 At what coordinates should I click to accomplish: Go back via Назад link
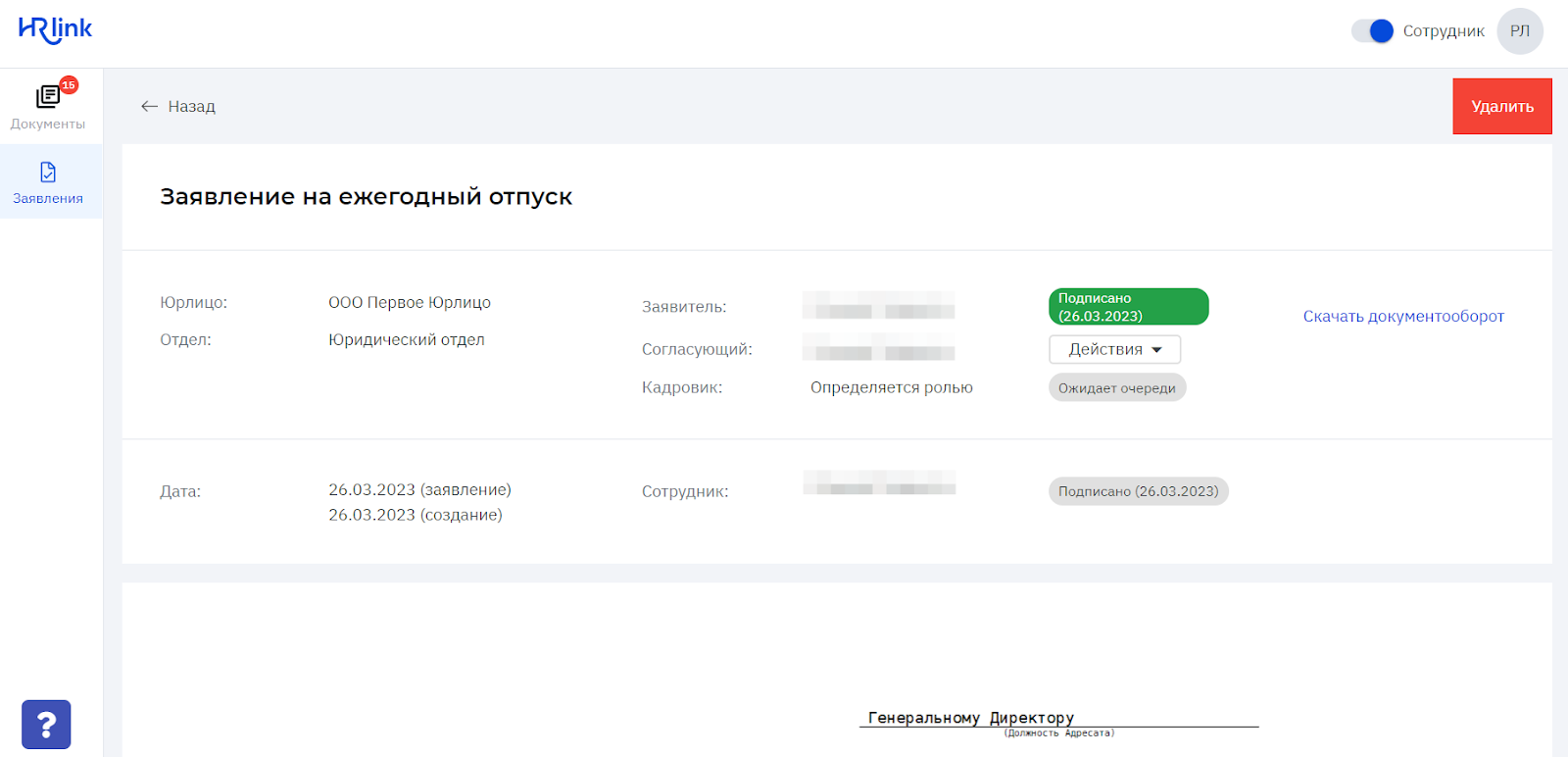(191, 106)
